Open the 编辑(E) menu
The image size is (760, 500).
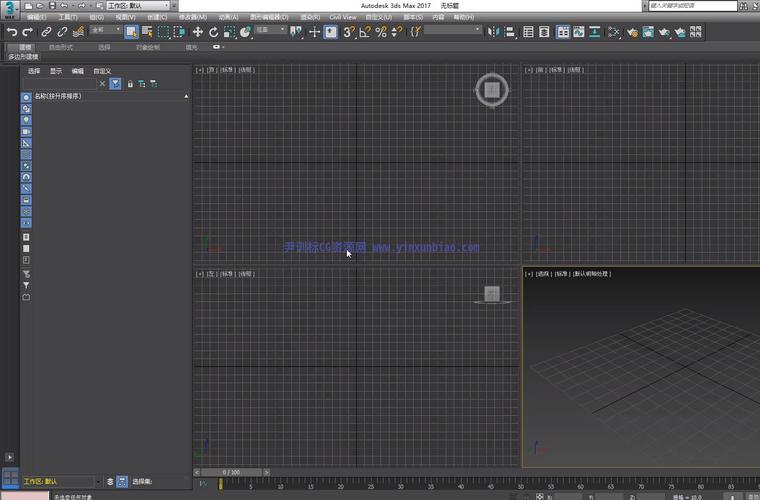(36, 17)
